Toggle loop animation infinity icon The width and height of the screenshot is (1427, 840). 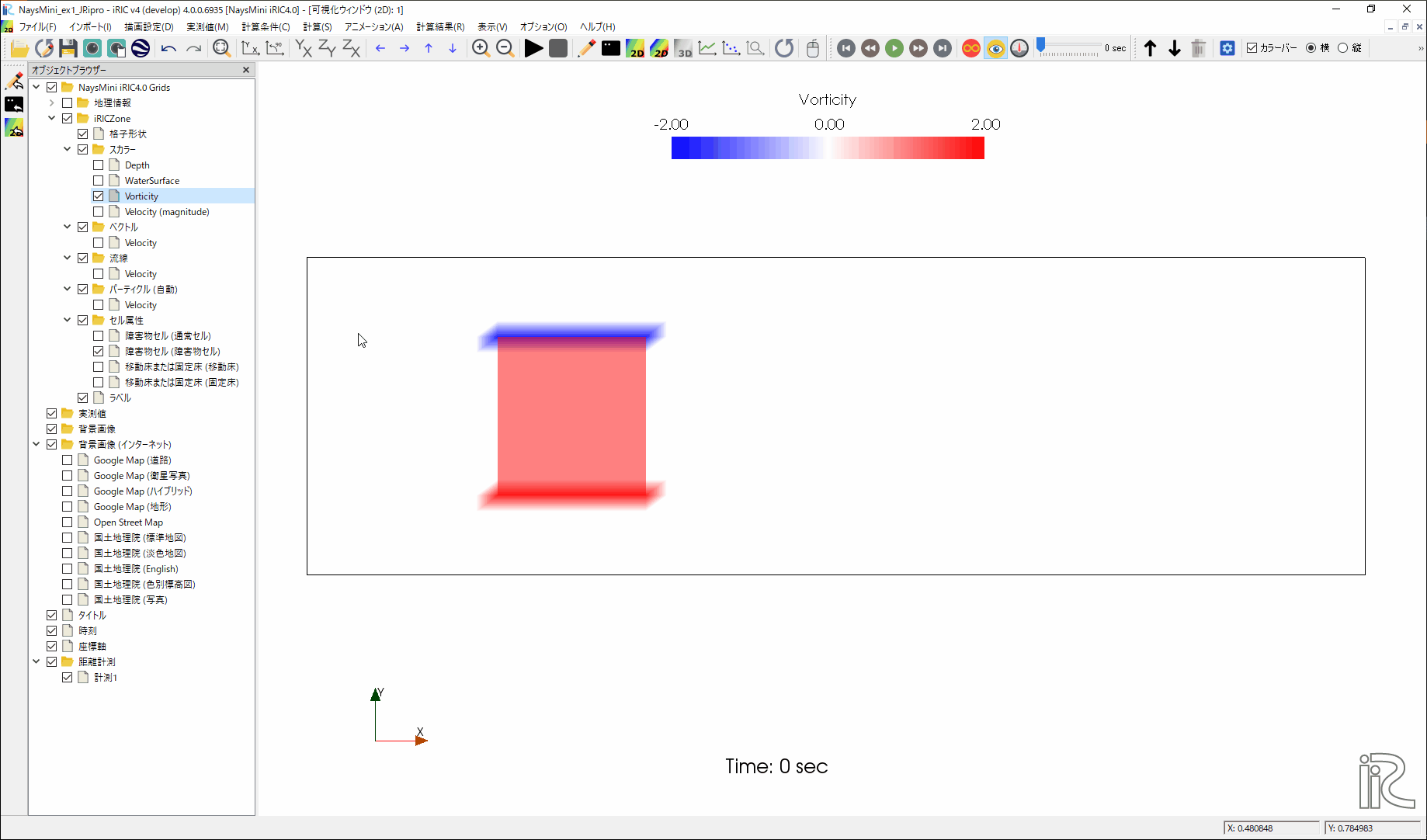971,48
